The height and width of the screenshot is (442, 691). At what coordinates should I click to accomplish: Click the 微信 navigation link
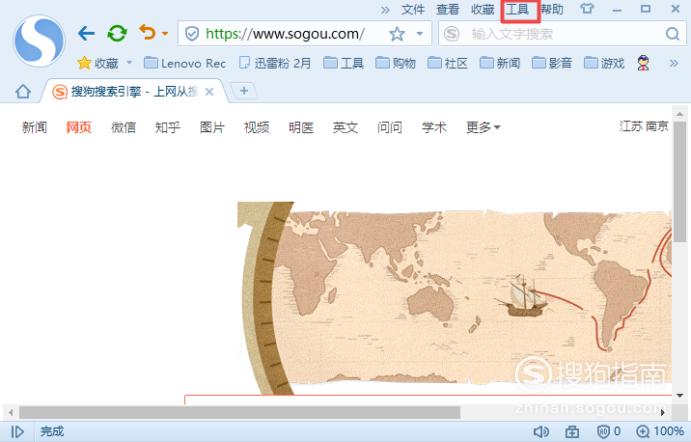pos(123,127)
